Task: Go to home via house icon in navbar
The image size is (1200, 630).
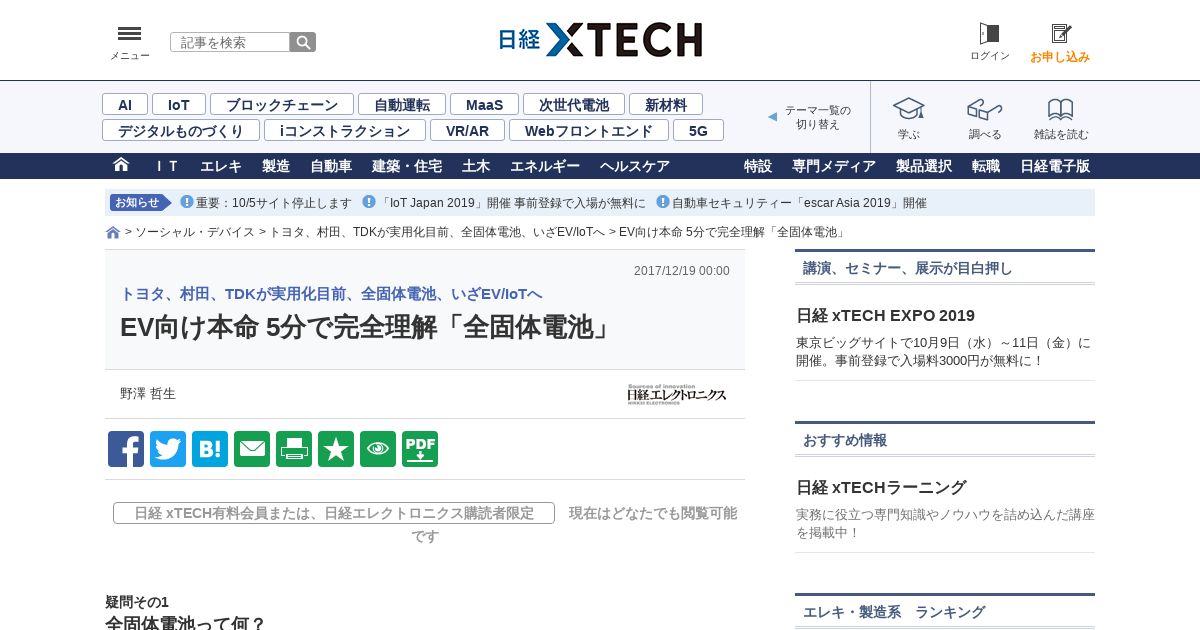Action: pyautogui.click(x=121, y=165)
